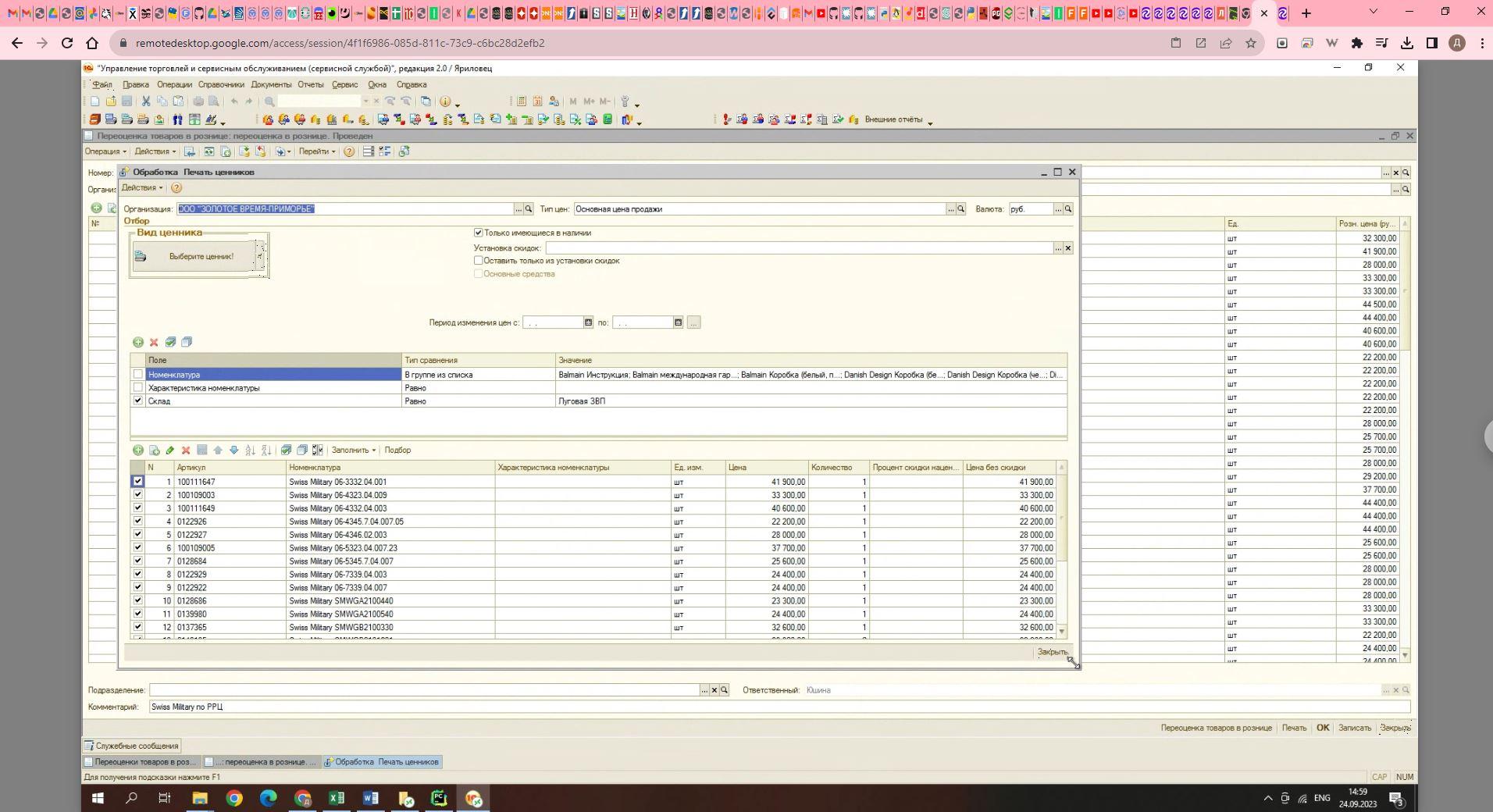The height and width of the screenshot is (812, 1493).
Task: Add a new product row in the goods list toolbar
Action: tap(138, 451)
